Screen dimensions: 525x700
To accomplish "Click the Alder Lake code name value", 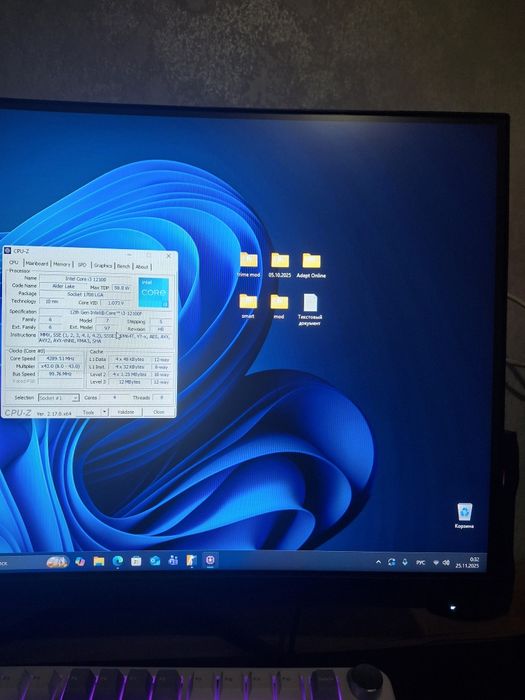I will click(63, 286).
